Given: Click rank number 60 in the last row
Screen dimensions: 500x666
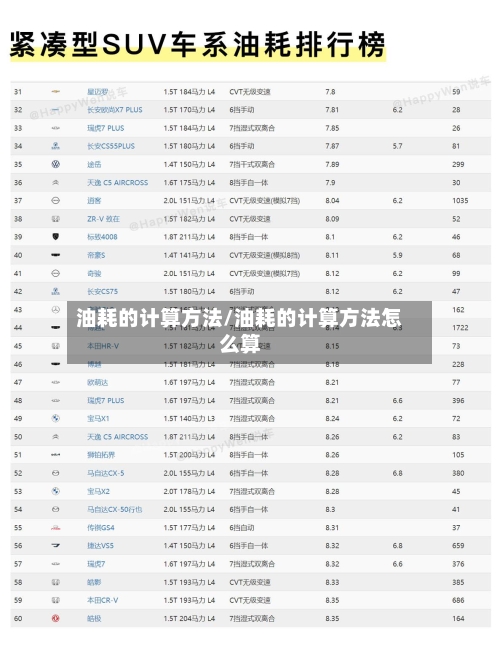Looking at the screenshot, I should [18, 618].
